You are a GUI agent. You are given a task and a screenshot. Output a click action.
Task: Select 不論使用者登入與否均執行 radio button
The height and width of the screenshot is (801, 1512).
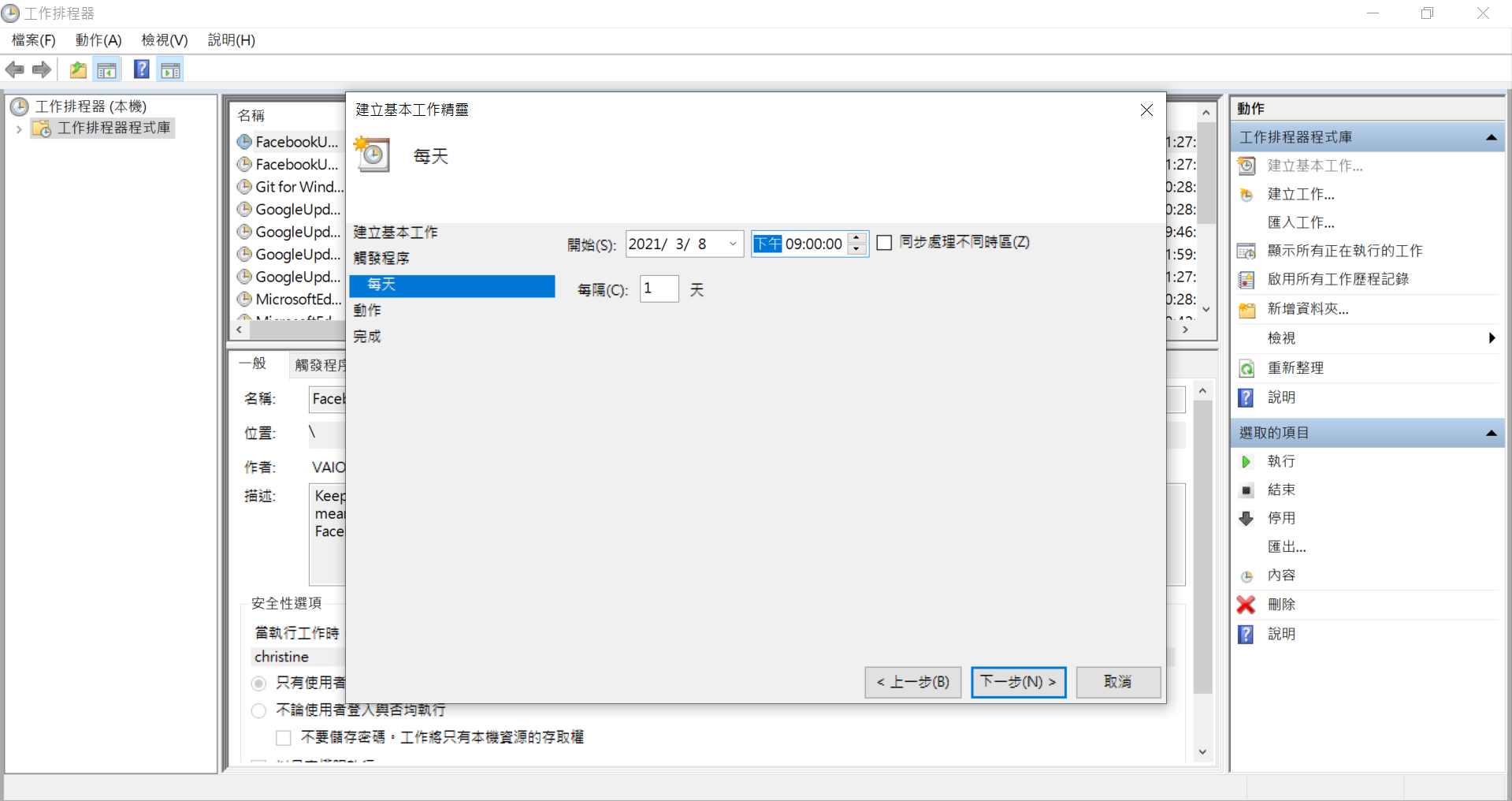tap(258, 710)
